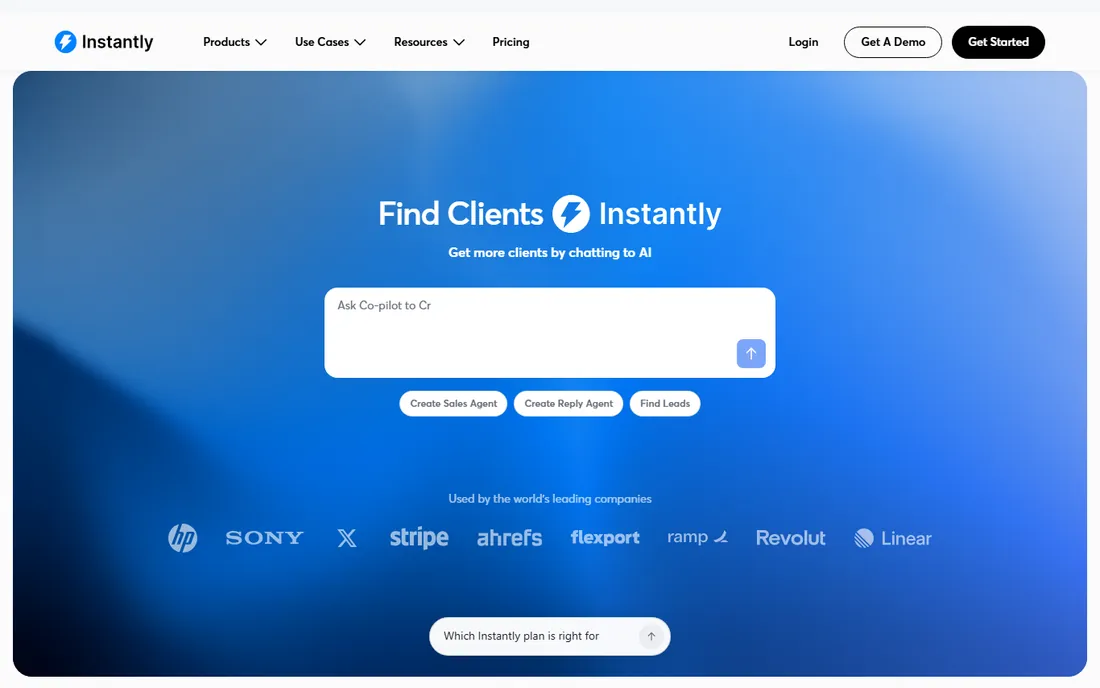The height and width of the screenshot is (688, 1100).
Task: Click 'Used by the world's leading companies' text
Action: (x=550, y=499)
